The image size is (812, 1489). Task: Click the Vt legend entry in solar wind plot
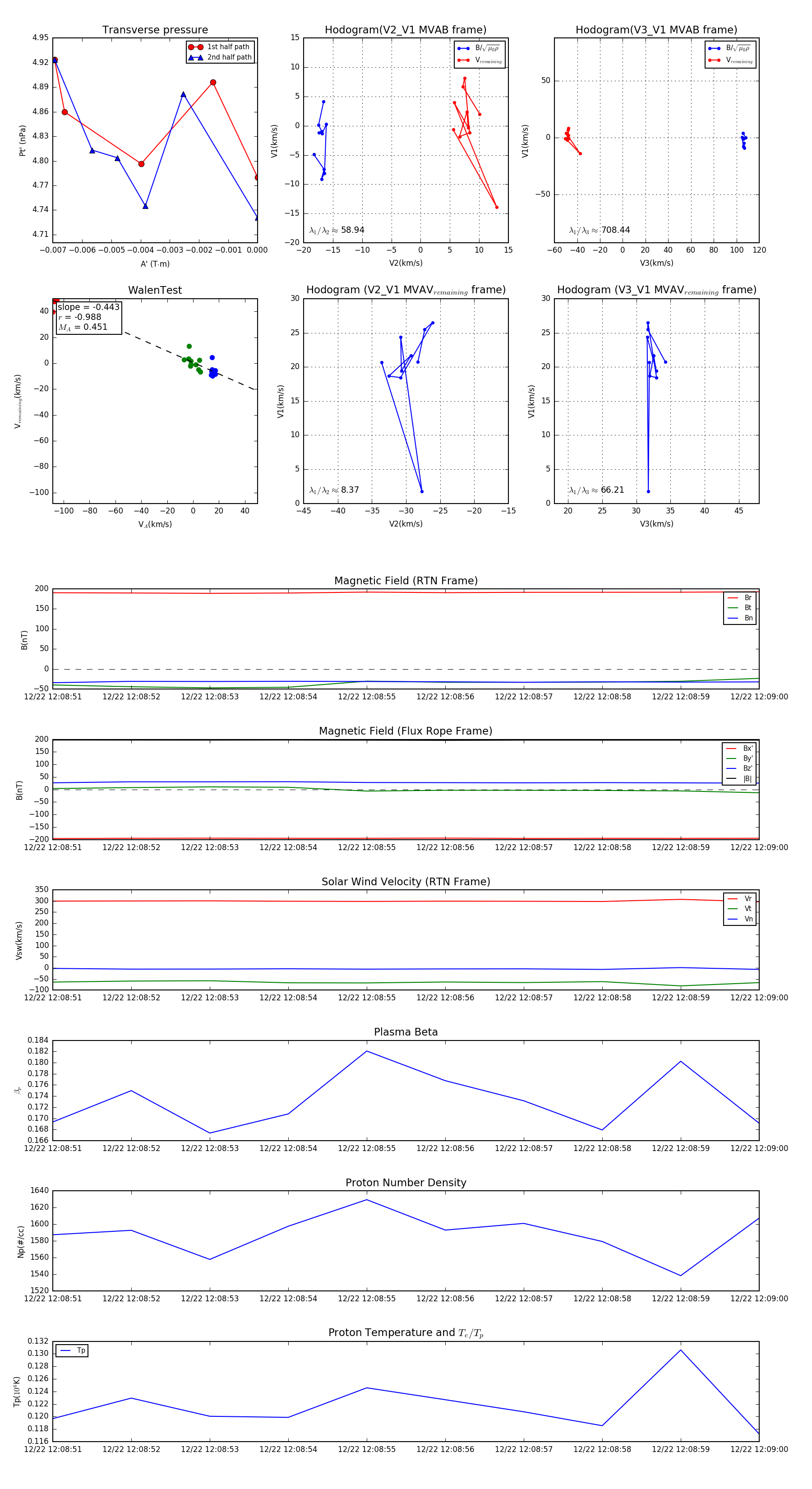[x=740, y=909]
